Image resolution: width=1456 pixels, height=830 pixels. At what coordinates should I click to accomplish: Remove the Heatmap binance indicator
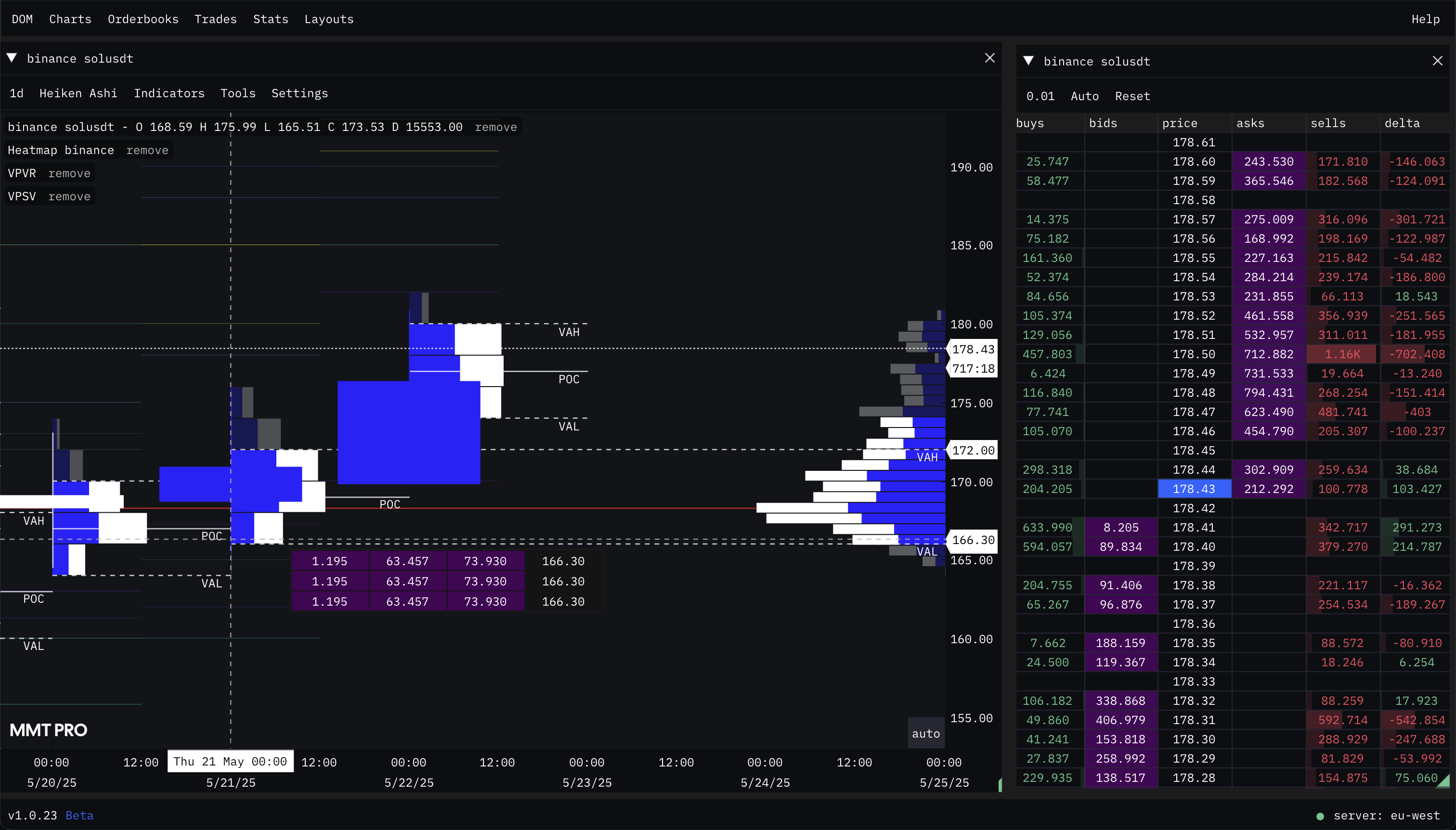[x=147, y=151]
